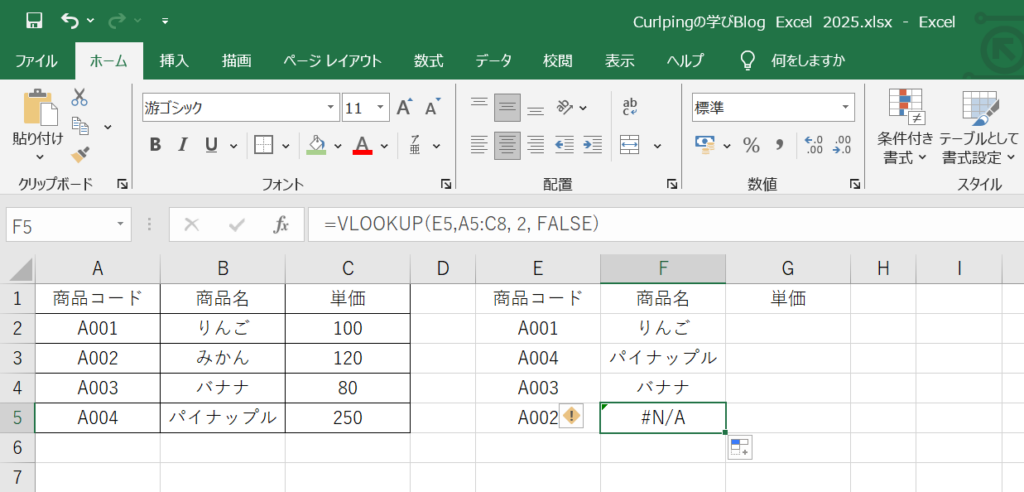Open the 表示 tab
Viewport: 1024px width, 492px height.
tap(619, 61)
